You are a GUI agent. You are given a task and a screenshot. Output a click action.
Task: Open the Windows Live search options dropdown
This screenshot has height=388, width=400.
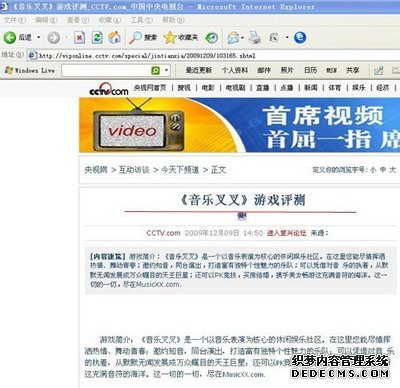pyautogui.click(x=166, y=70)
